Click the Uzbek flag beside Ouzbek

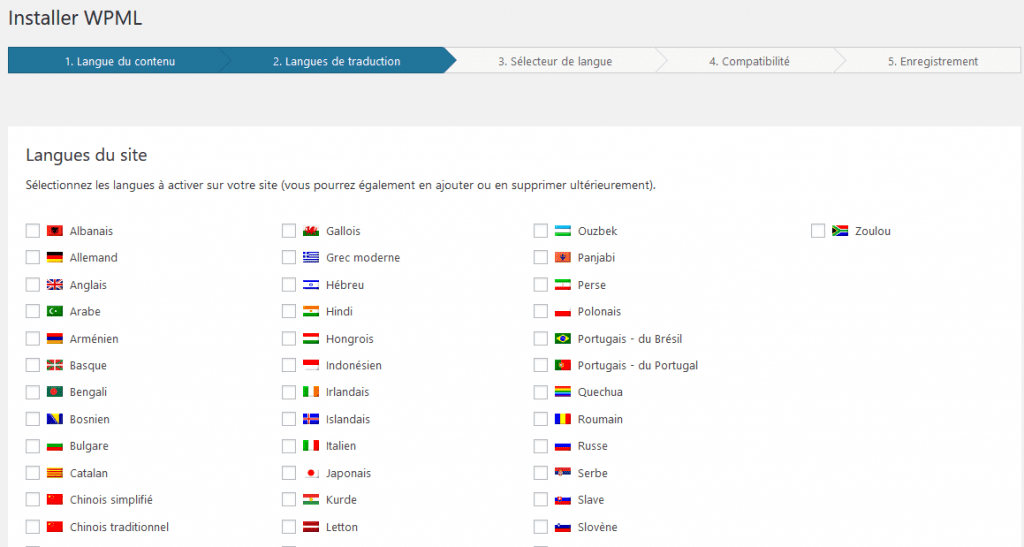[x=563, y=231]
